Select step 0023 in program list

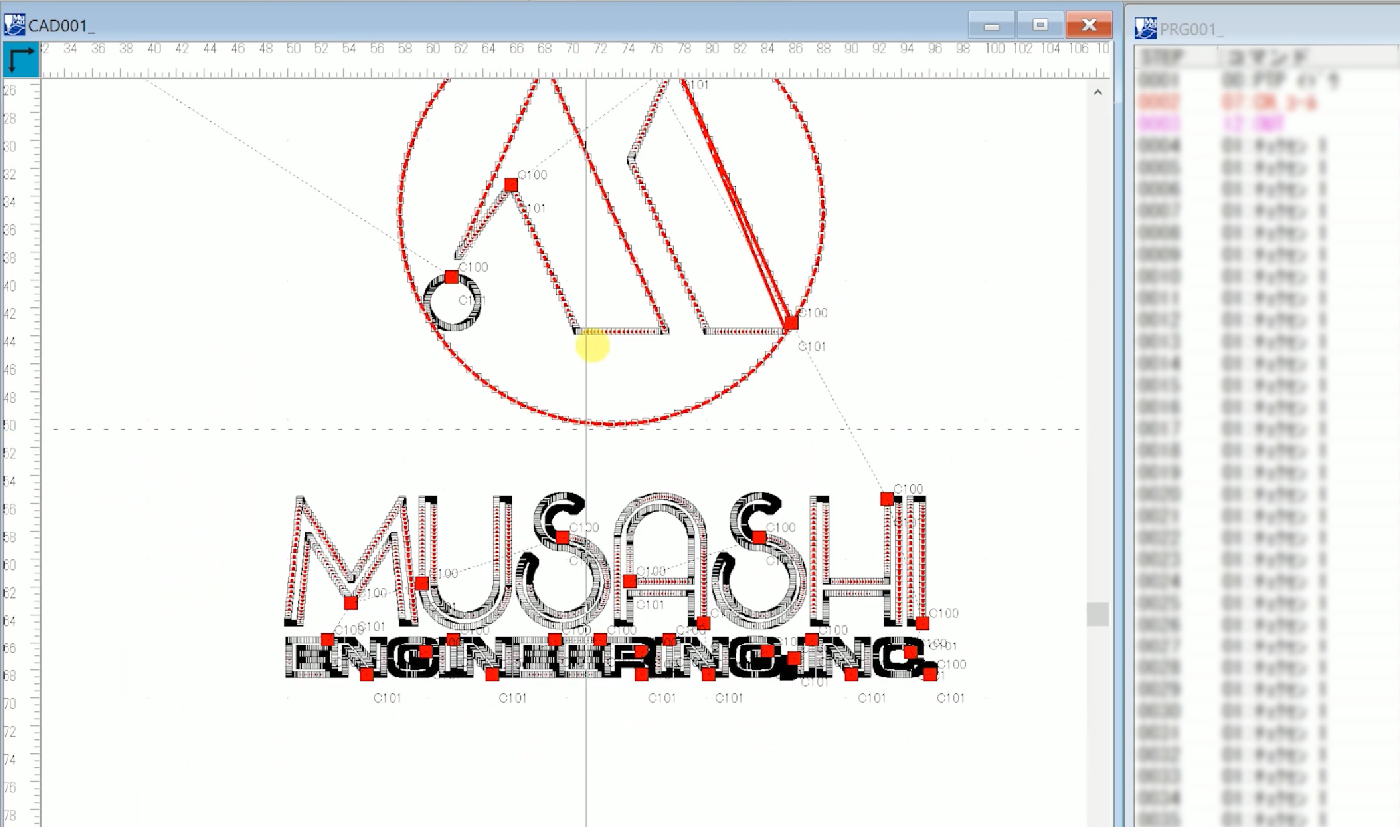coord(1267,559)
